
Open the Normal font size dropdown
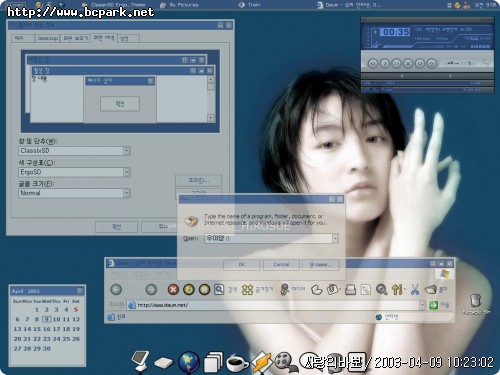pos(126,193)
